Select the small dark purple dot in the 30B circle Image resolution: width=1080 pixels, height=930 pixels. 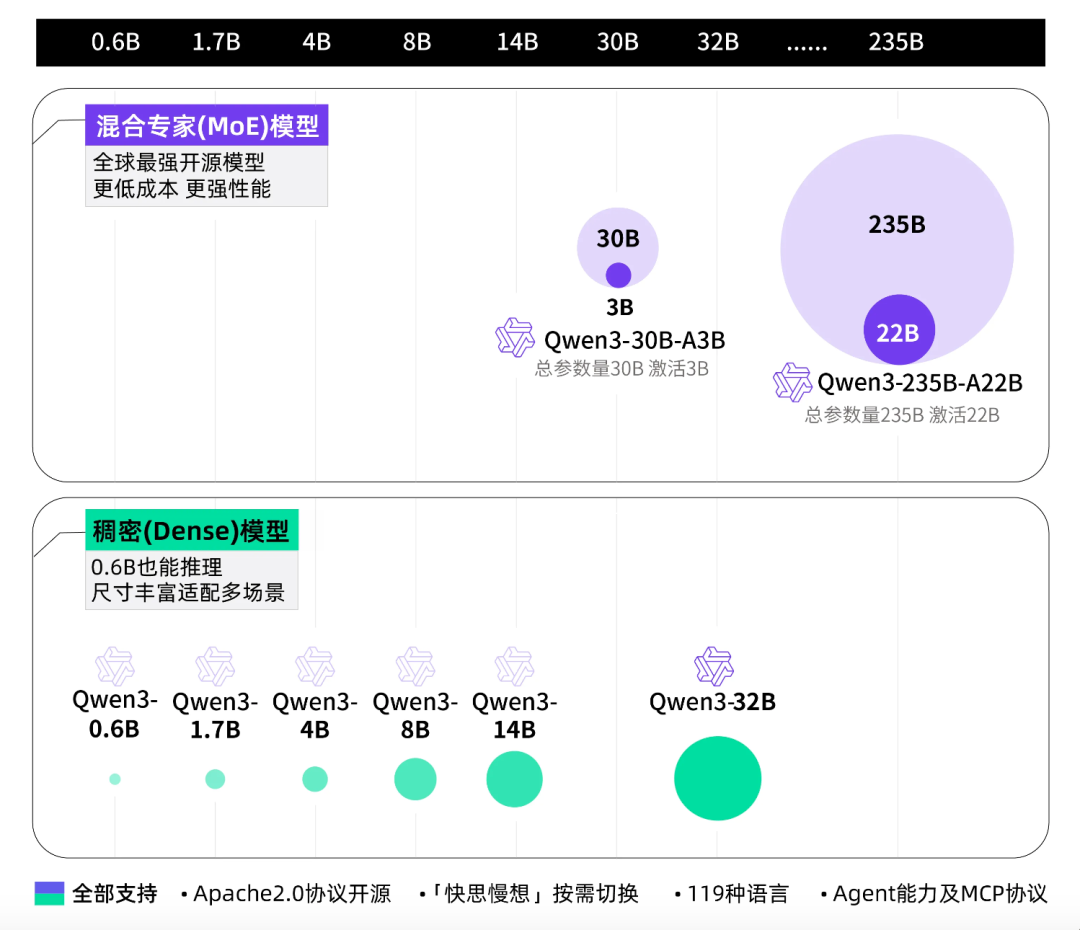[619, 275]
